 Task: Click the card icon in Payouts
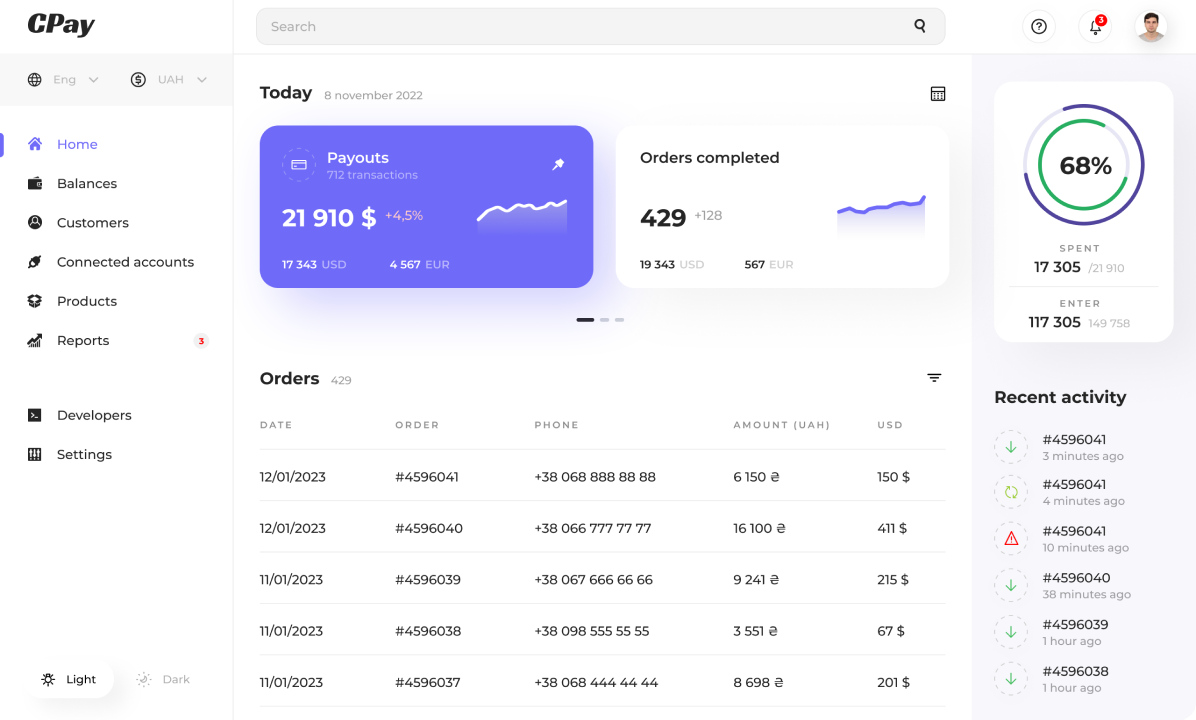[x=299, y=165]
